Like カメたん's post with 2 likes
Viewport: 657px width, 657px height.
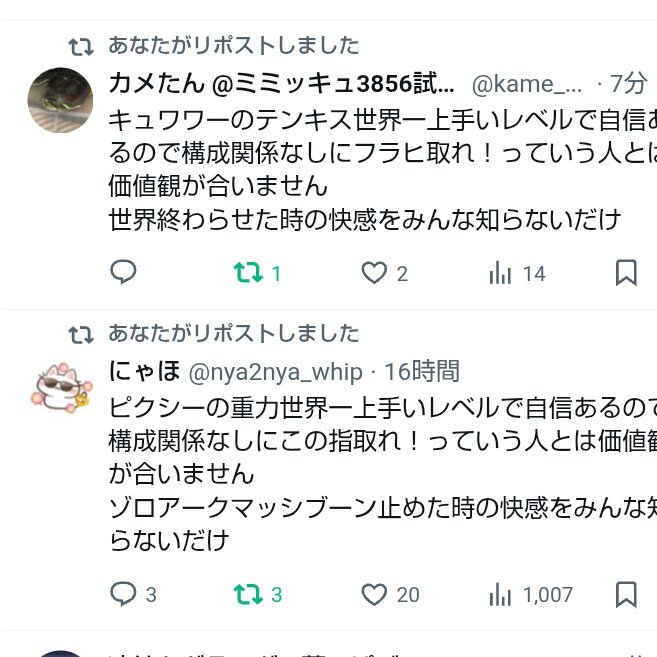[x=385, y=273]
